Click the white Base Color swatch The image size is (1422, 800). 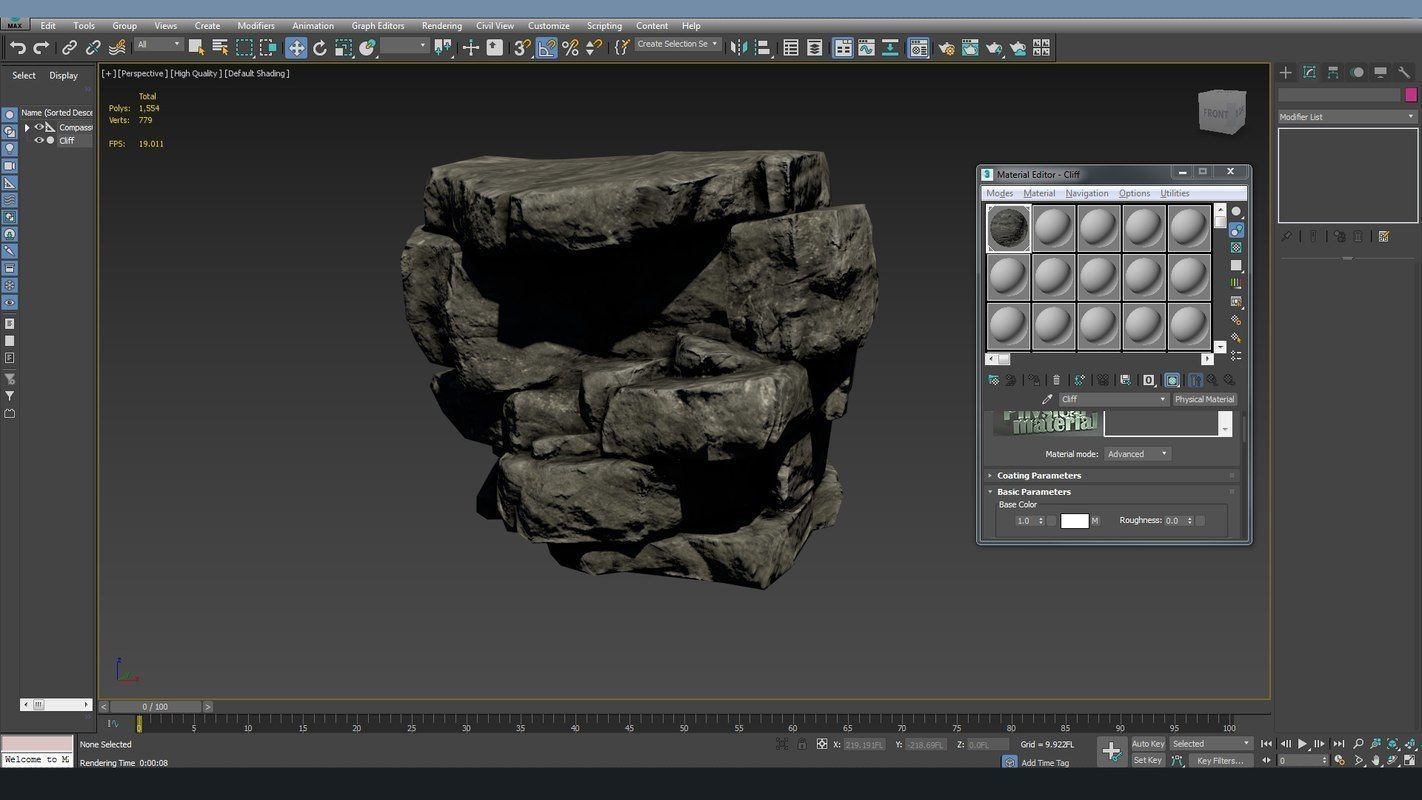(x=1074, y=521)
